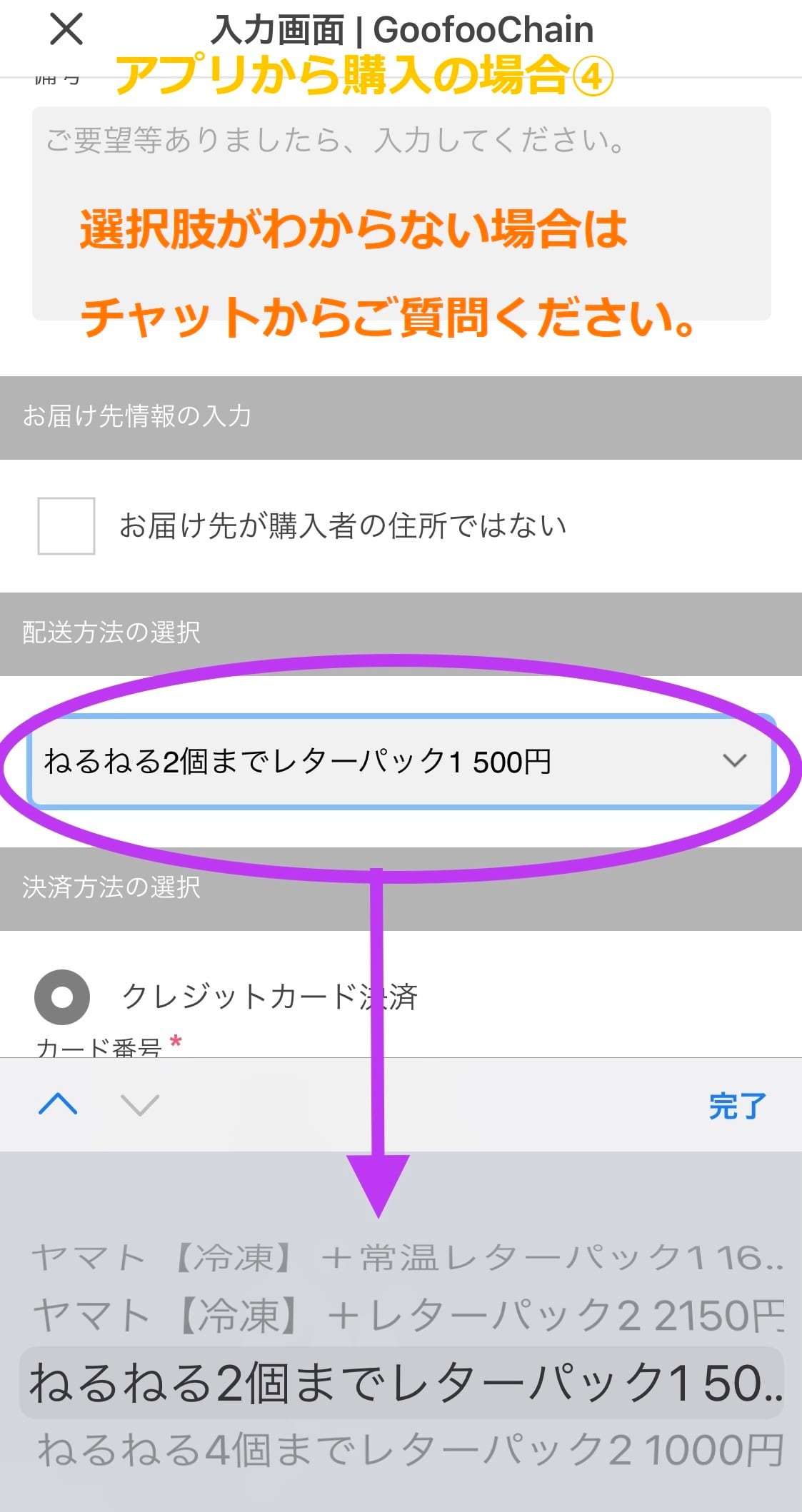Check the different delivery address checkbox
This screenshot has height=1512, width=802.
(66, 526)
